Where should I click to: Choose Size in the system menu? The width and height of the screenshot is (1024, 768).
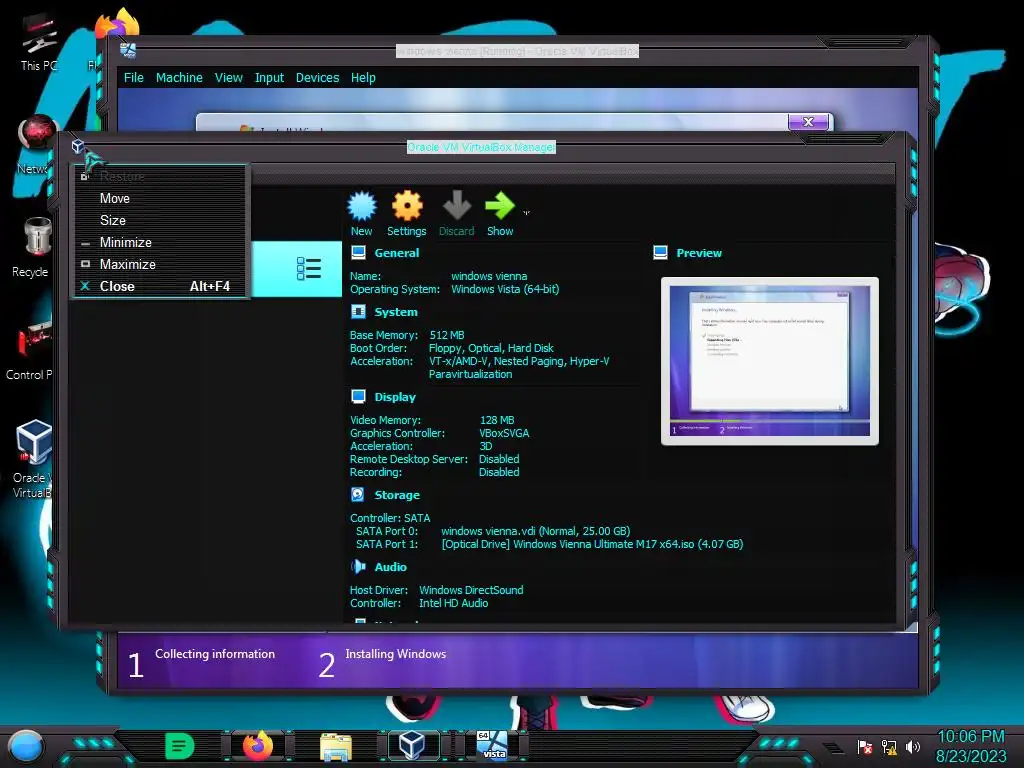(x=161, y=221)
